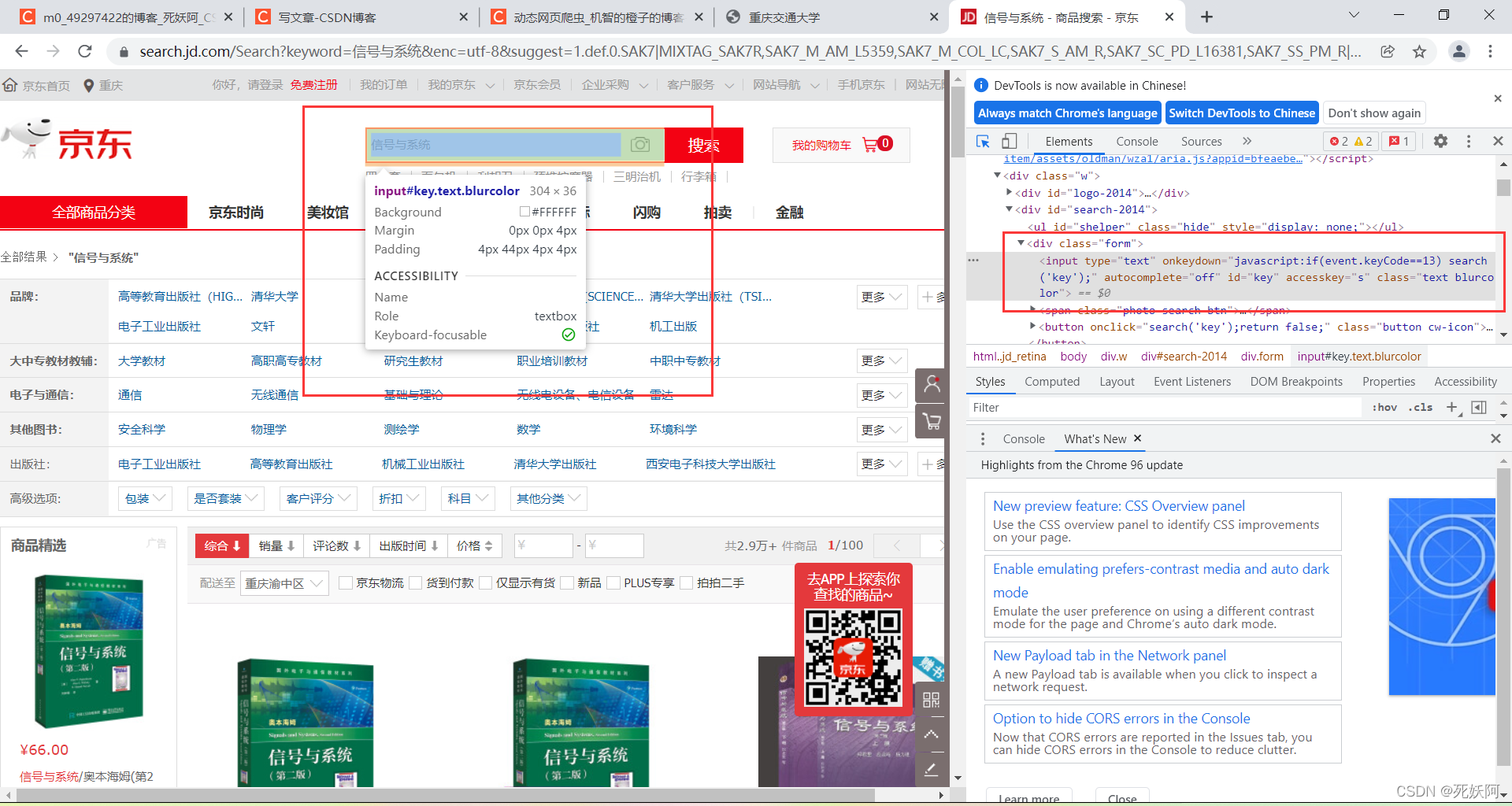Viewport: 1512px width, 806px height.
Task: Show more DevTools tabs chevron
Action: pos(1247,141)
